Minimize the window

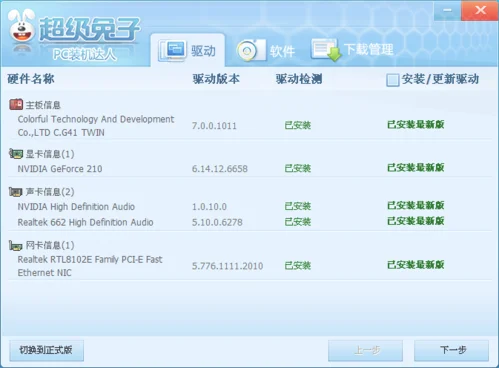tap(447, 10)
